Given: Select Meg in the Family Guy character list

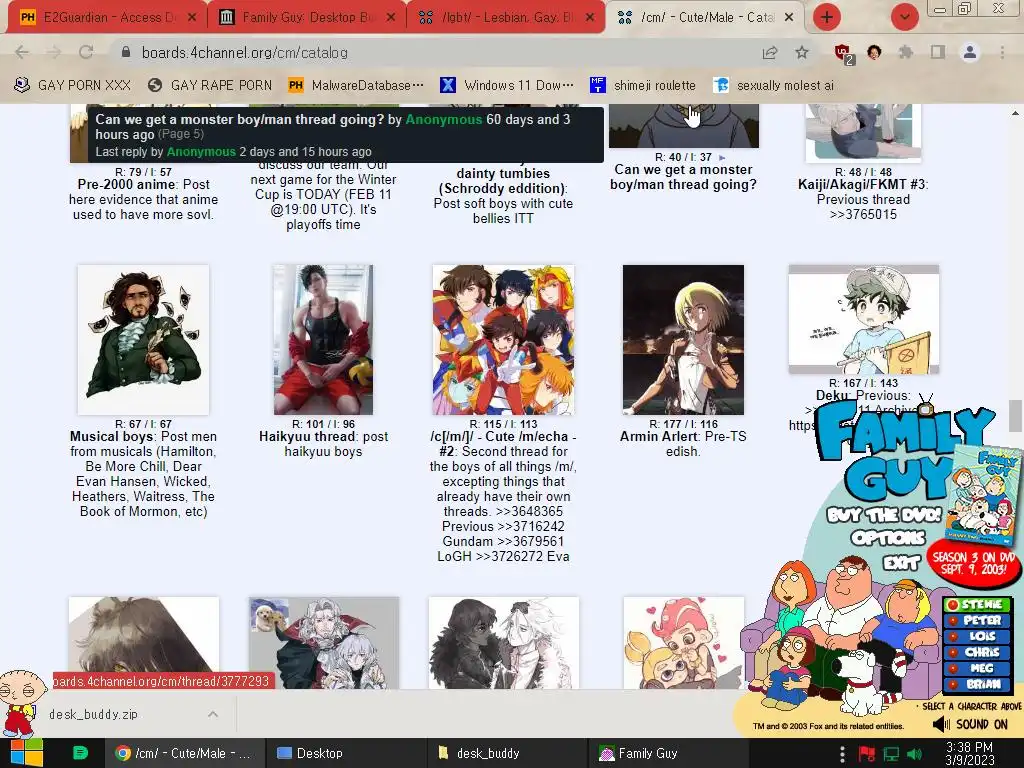Looking at the screenshot, I should coord(976,668).
